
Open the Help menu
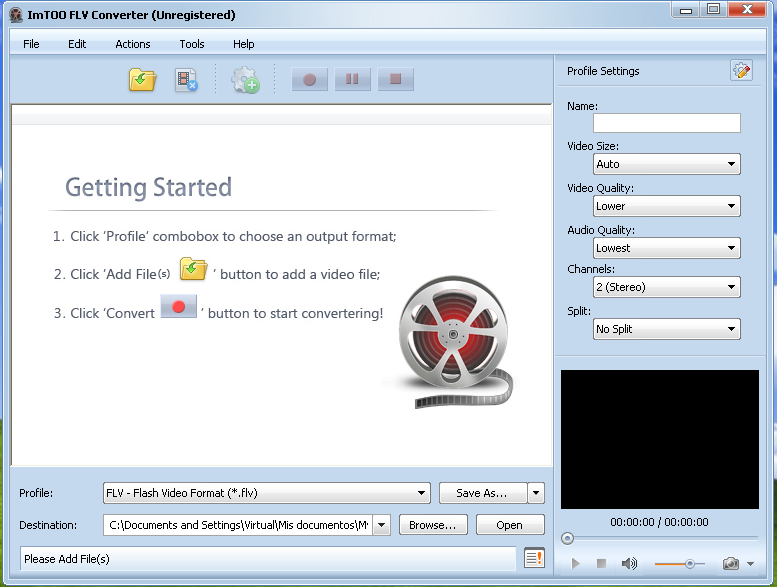243,44
